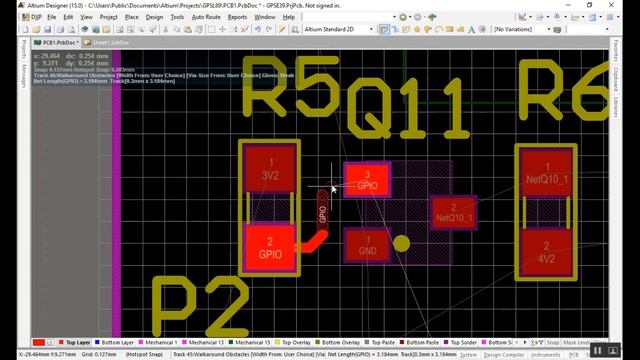Select the Bottom Overlay layer tab
Screen dimensions: 640x360
(x=338, y=342)
